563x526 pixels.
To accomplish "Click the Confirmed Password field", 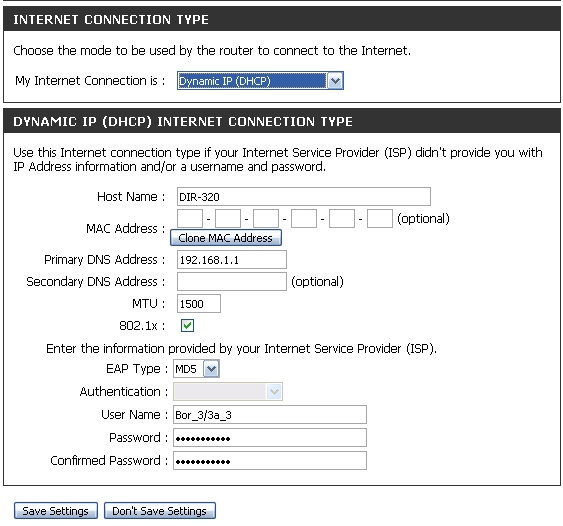I will click(270, 461).
